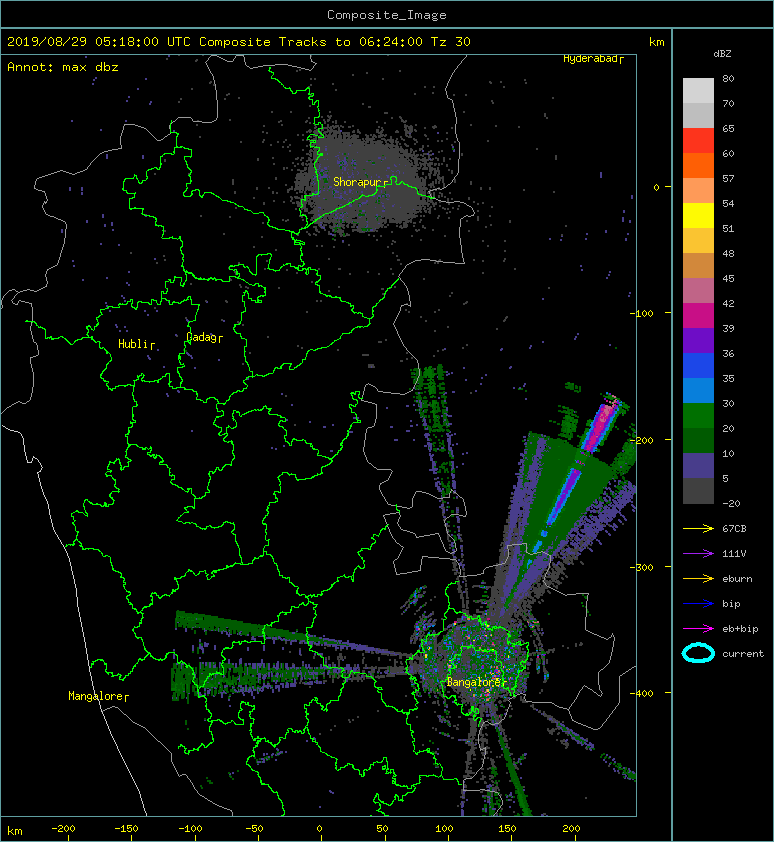Image resolution: width=774 pixels, height=842 pixels.
Task: Click the 0 tick on the x-axis
Action: pos(319,829)
